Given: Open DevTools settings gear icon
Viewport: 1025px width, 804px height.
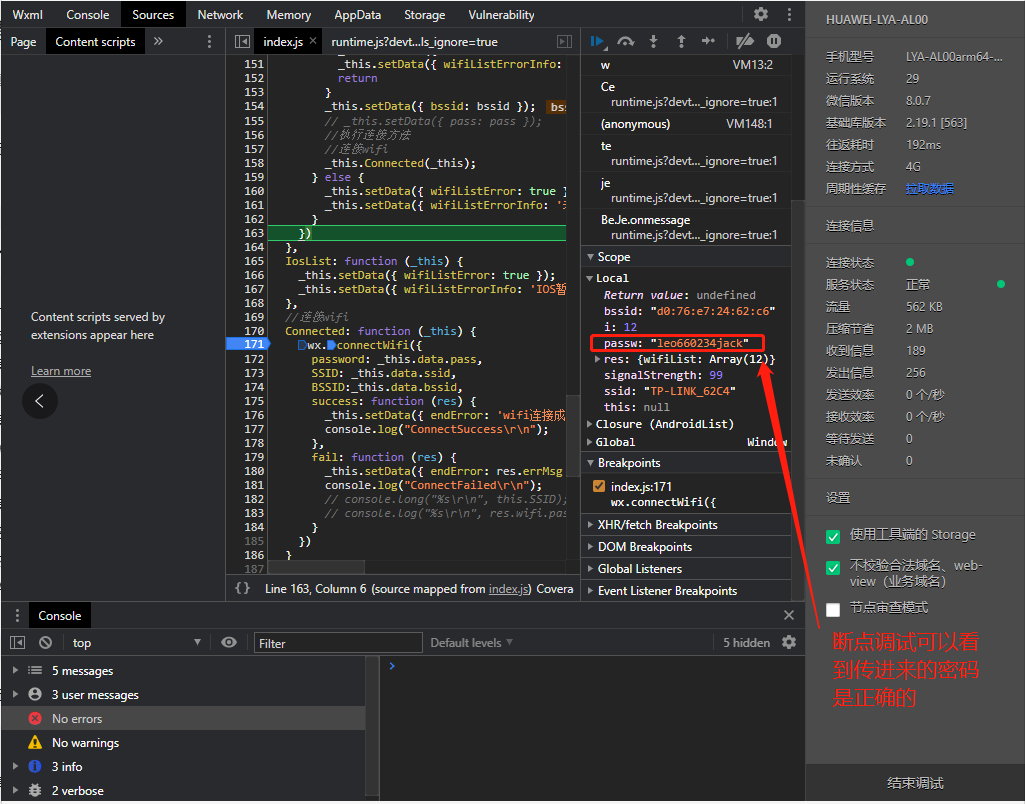Looking at the screenshot, I should pyautogui.click(x=761, y=14).
